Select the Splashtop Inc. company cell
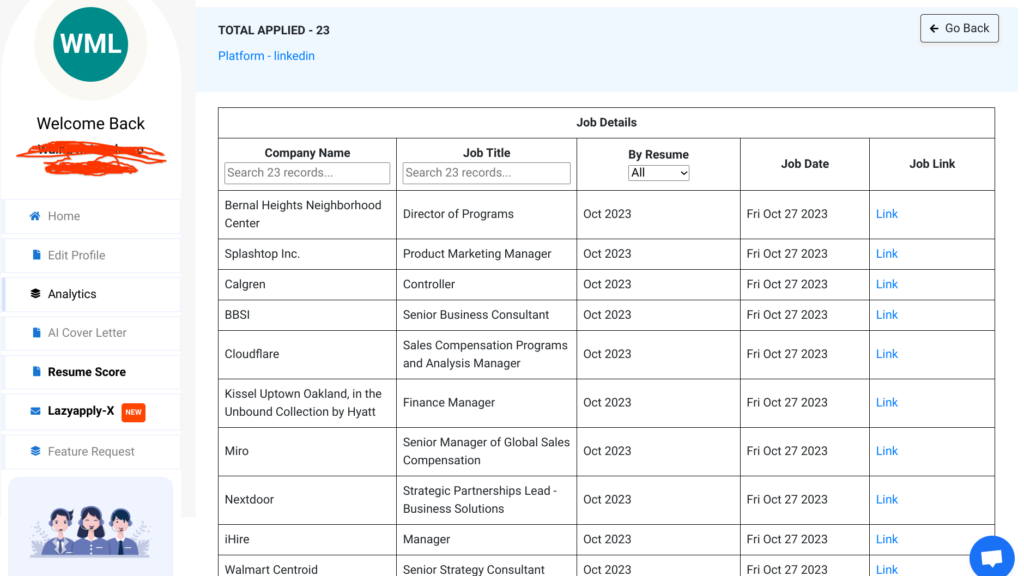Screen dimensions: 1024x576 point(307,254)
